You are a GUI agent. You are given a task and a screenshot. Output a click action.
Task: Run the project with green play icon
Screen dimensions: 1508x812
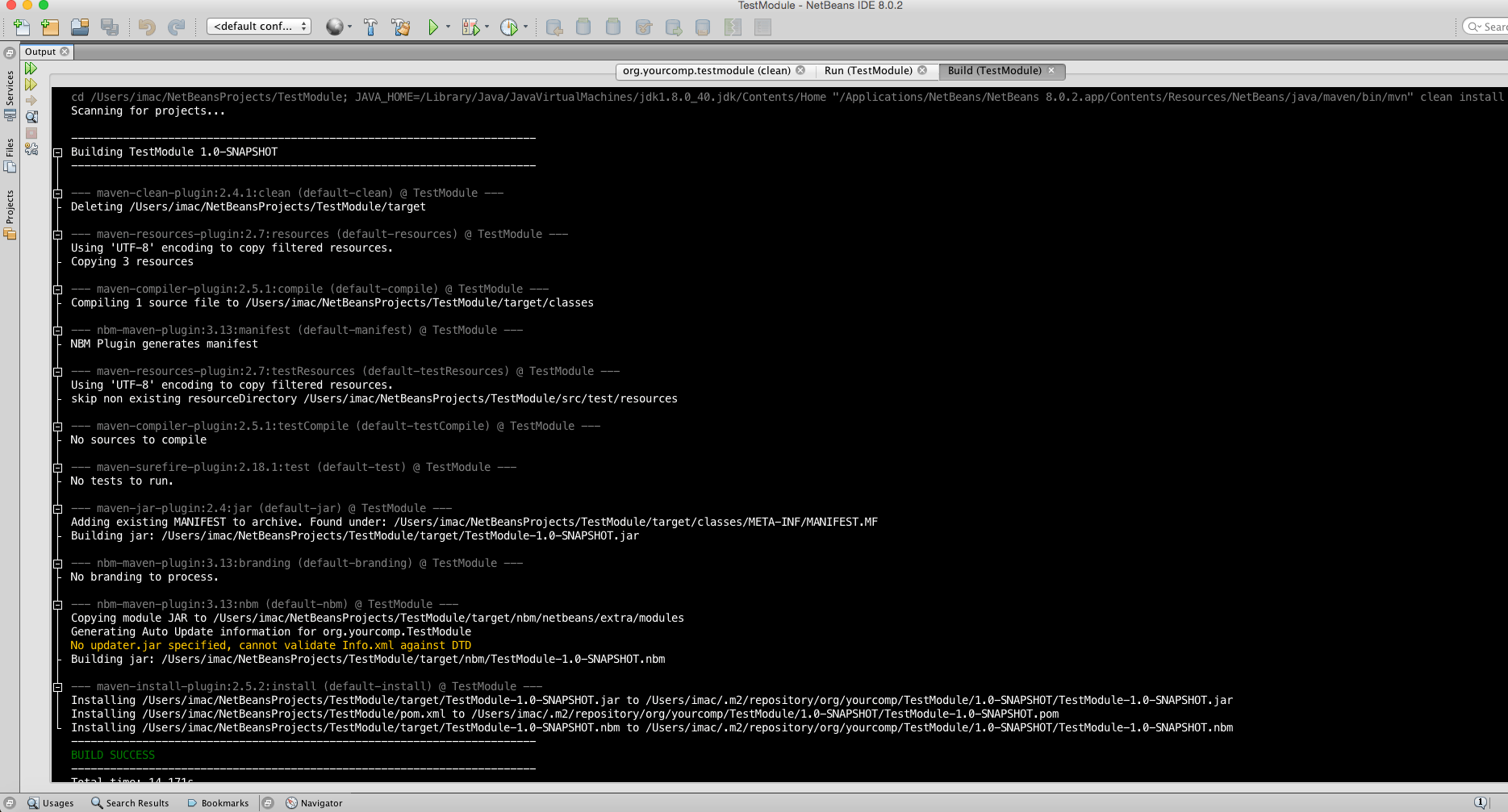click(x=433, y=27)
